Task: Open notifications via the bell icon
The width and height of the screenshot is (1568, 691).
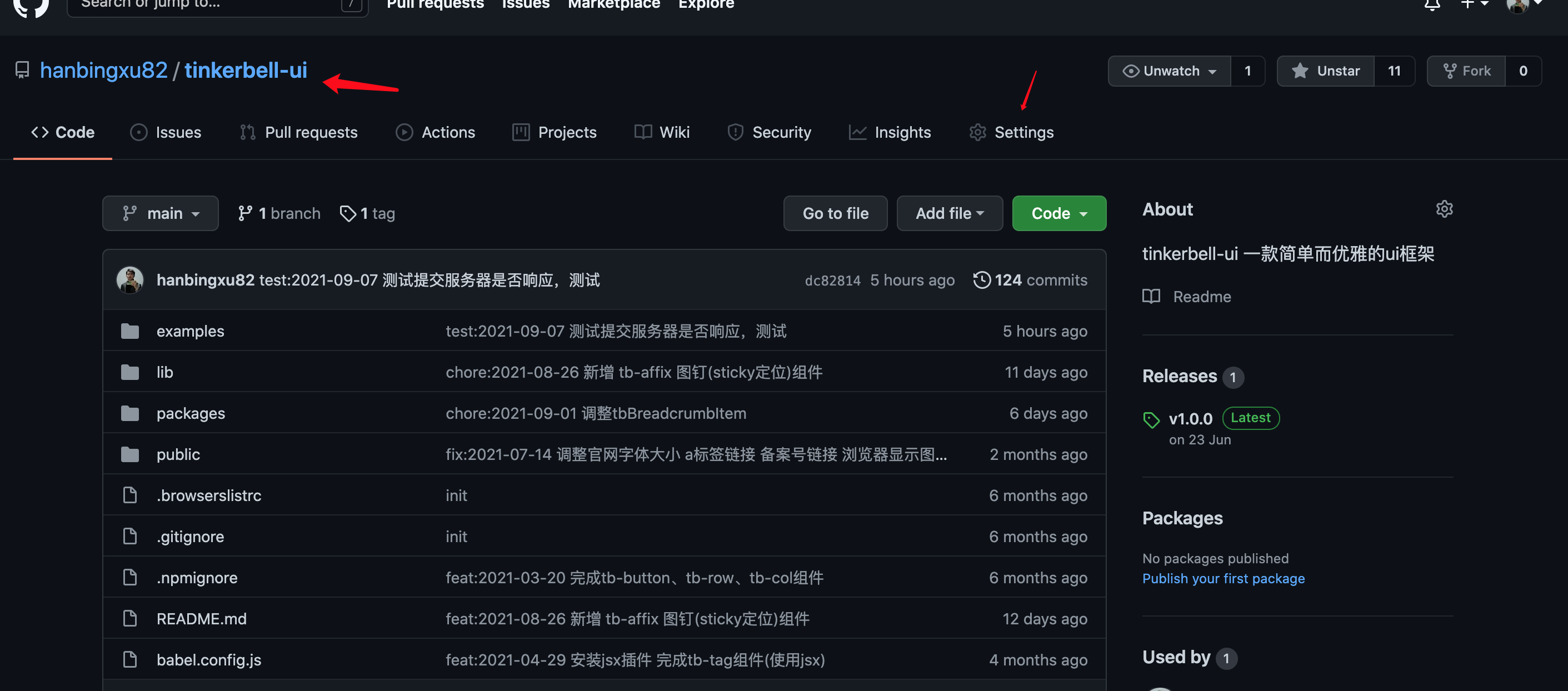Action: point(1432,5)
